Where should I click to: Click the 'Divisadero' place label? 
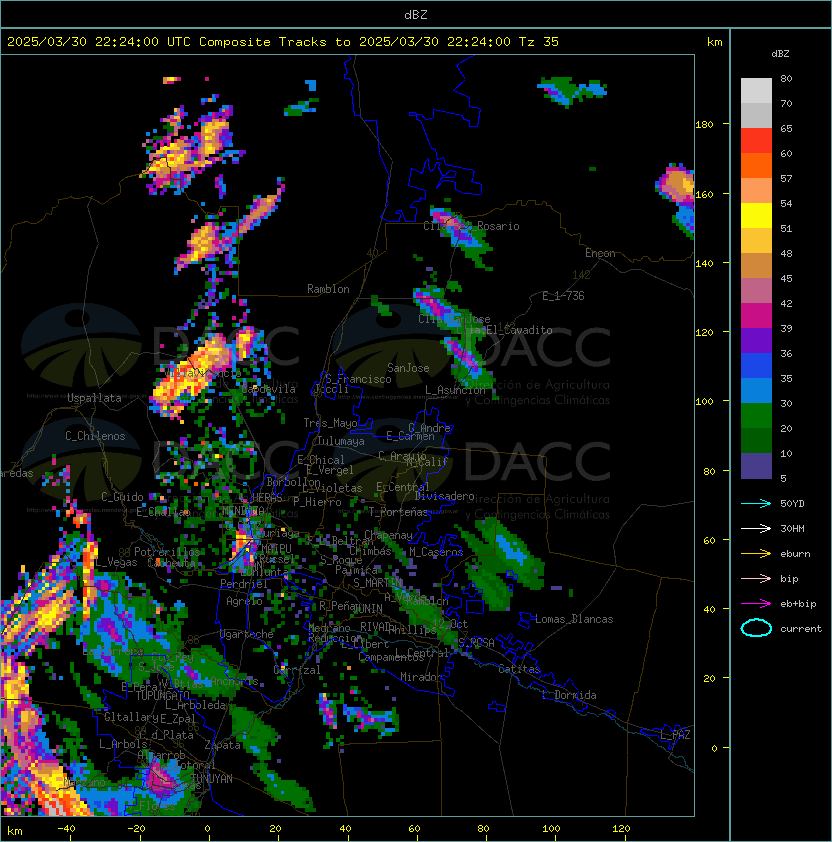[444, 496]
